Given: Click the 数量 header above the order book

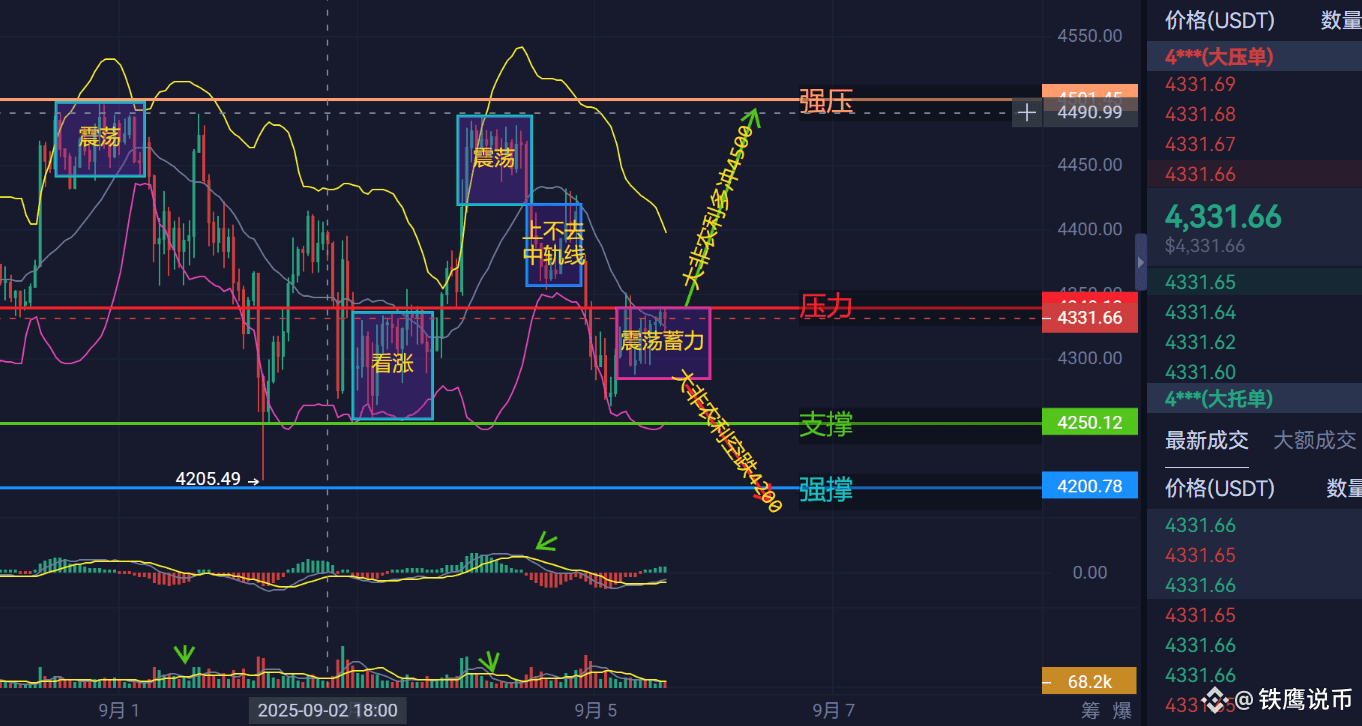Looking at the screenshot, I should (1341, 19).
